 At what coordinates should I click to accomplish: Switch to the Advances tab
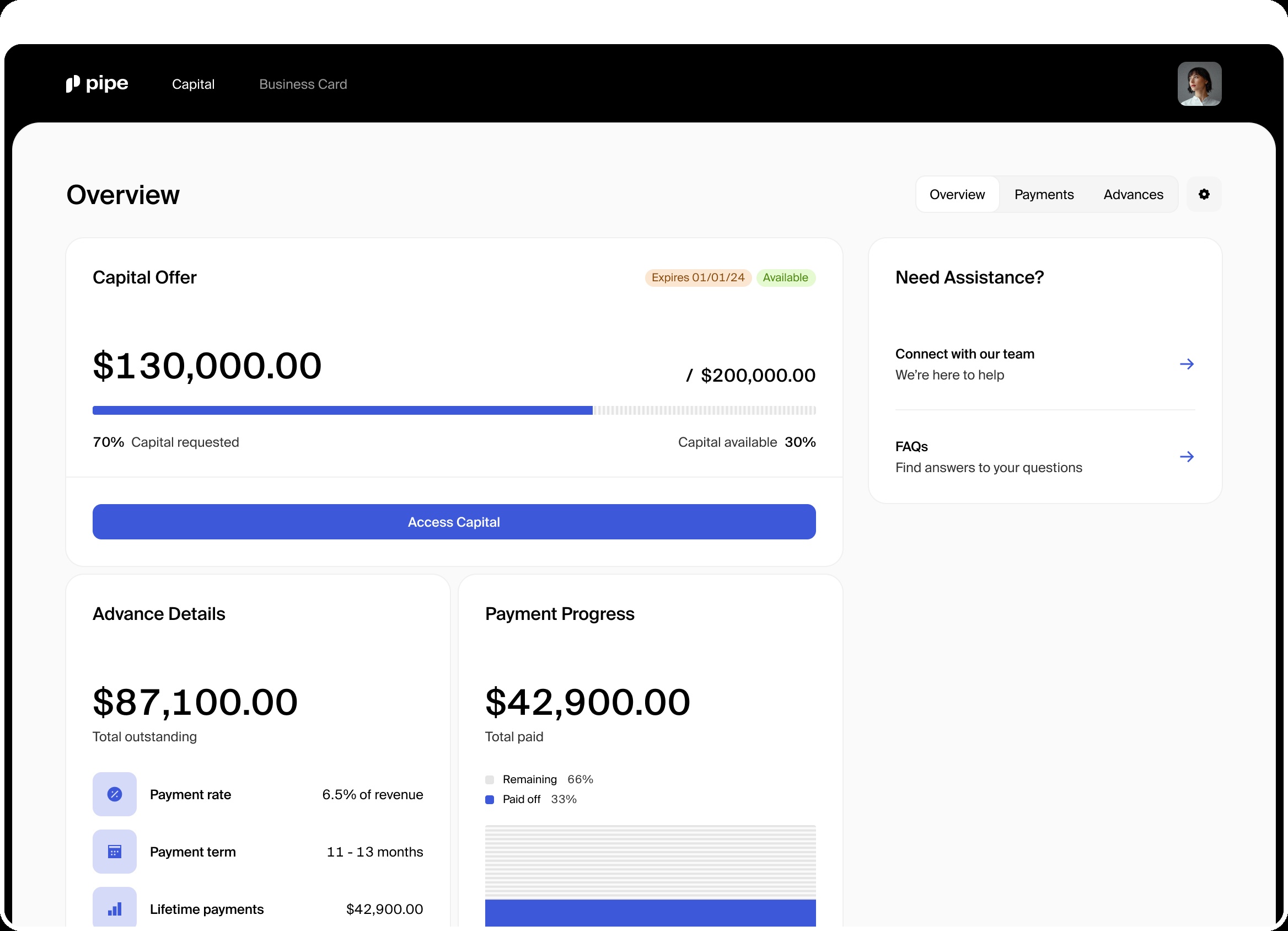[1133, 194]
